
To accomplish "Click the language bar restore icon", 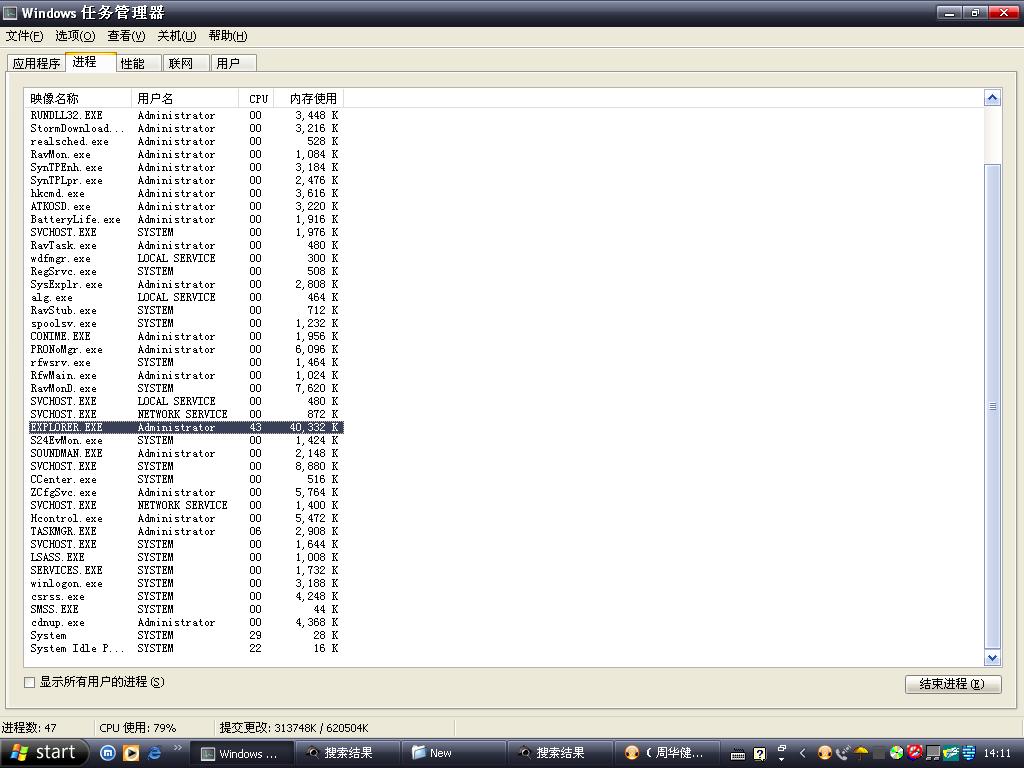I will click(x=782, y=748).
